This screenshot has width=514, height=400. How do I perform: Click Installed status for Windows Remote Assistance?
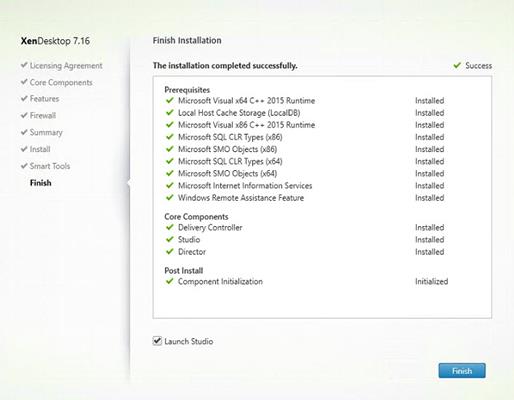click(x=429, y=198)
